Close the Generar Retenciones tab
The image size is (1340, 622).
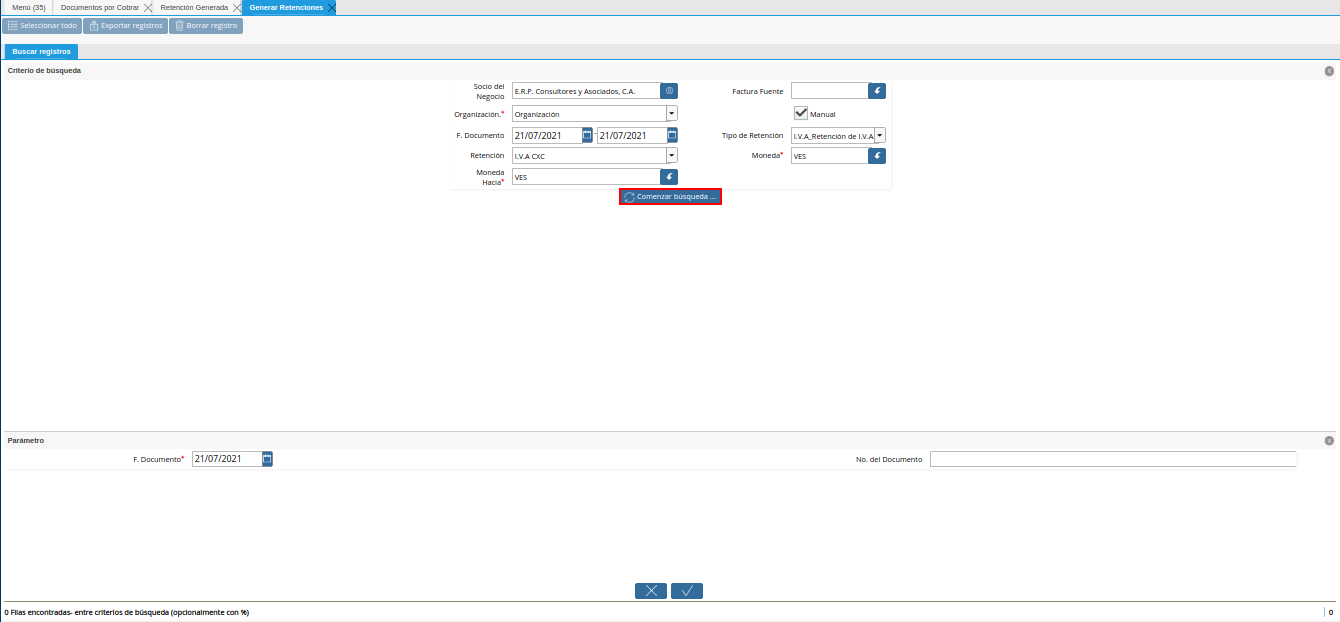tap(331, 7)
